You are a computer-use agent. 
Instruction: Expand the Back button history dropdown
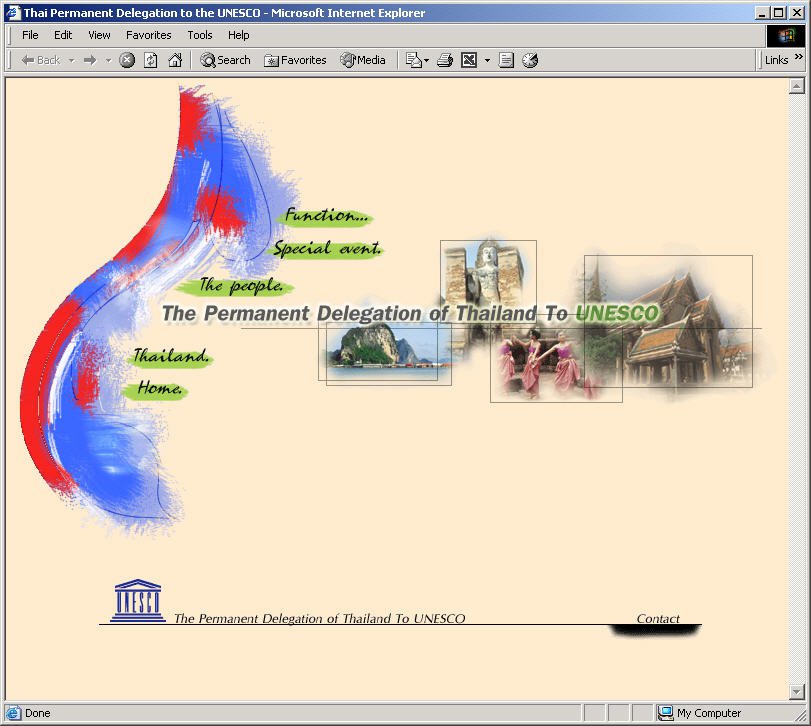pyautogui.click(x=71, y=60)
